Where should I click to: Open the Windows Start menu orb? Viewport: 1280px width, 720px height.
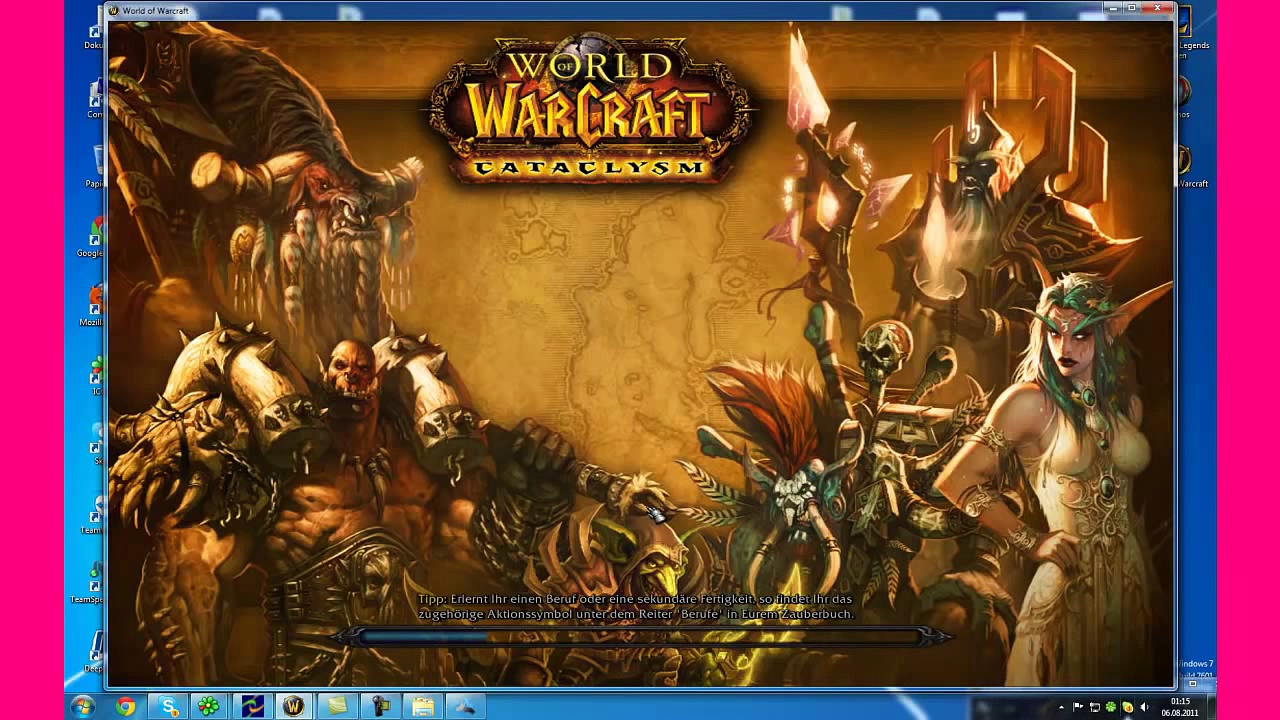click(x=83, y=706)
